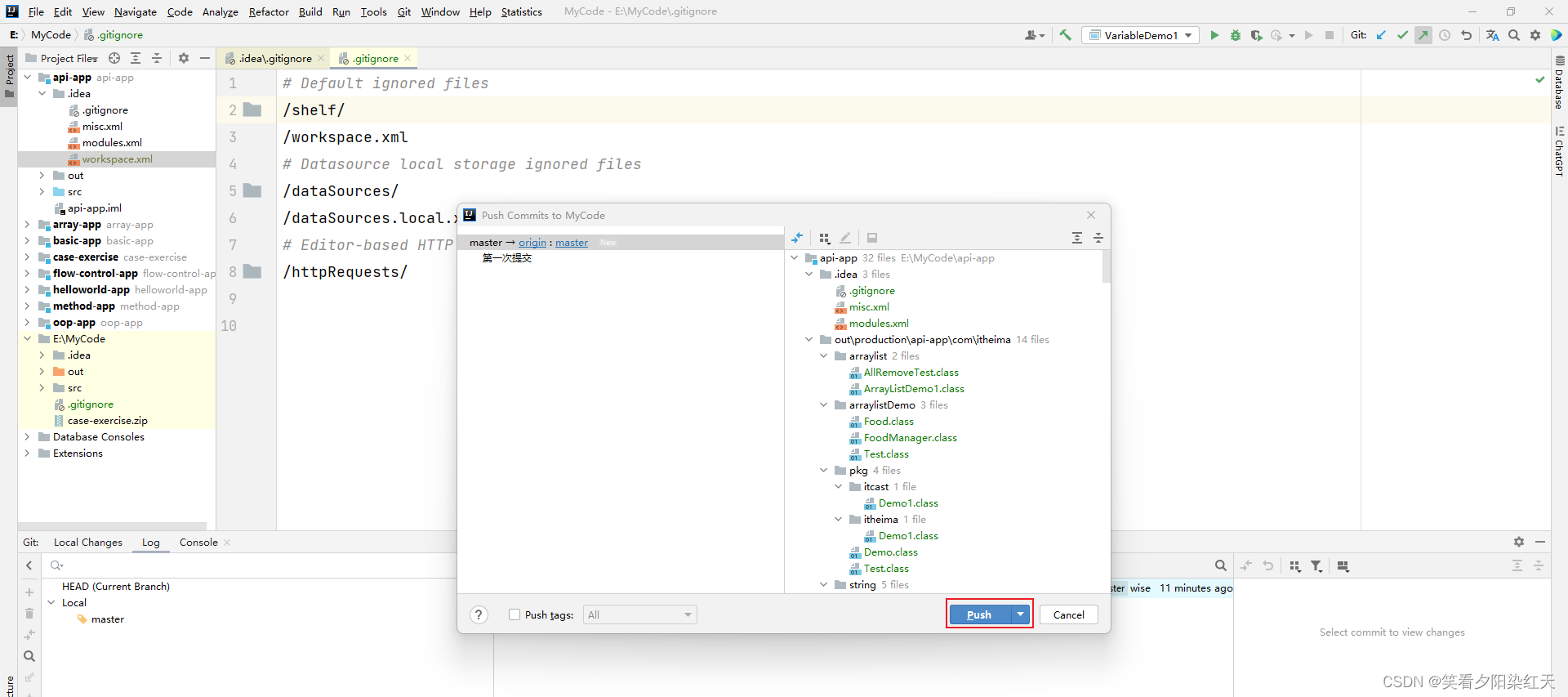Image resolution: width=1568 pixels, height=697 pixels.
Task: Click the origin remote link
Action: click(x=532, y=243)
